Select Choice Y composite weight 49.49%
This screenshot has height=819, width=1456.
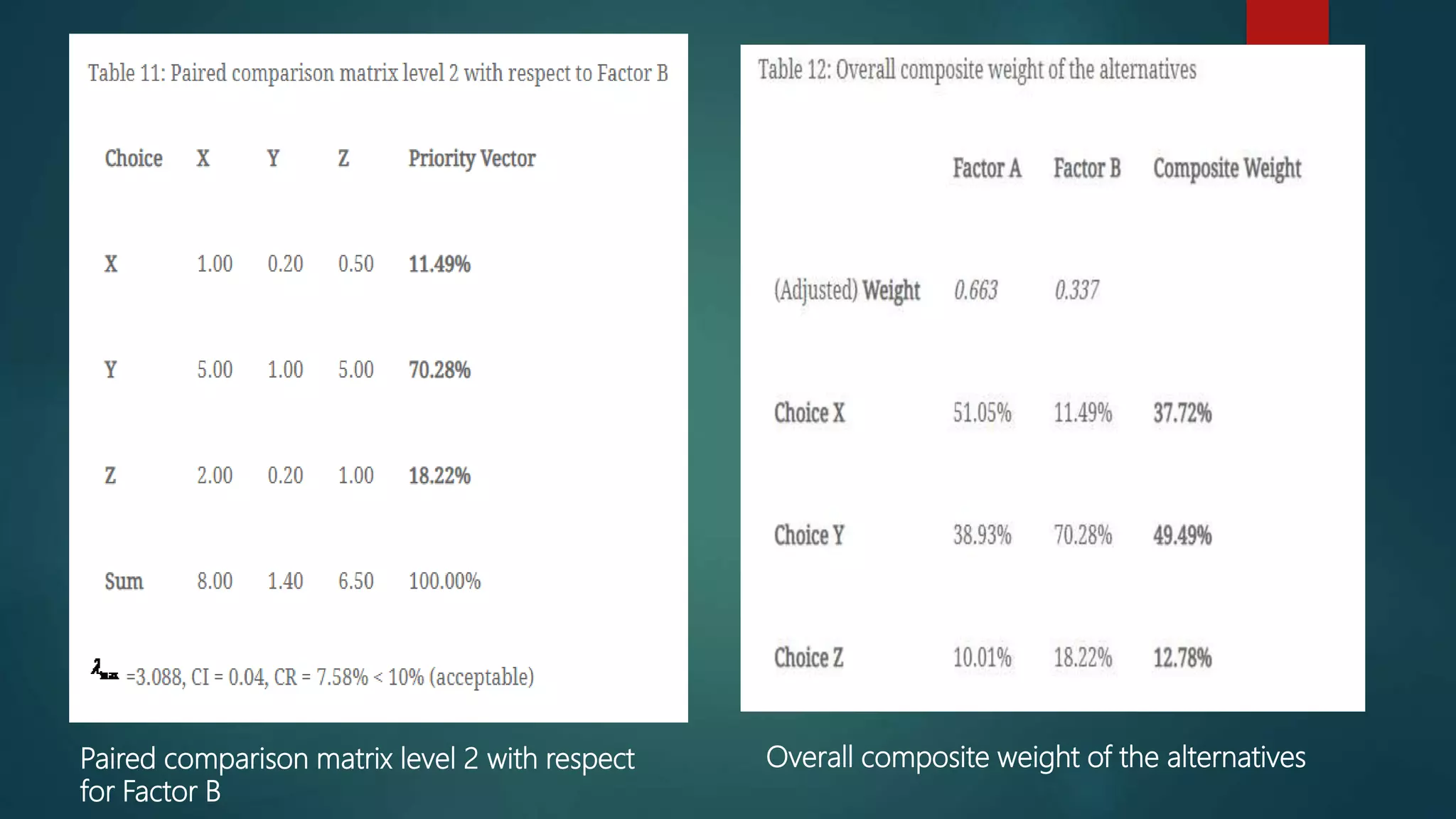[1182, 535]
